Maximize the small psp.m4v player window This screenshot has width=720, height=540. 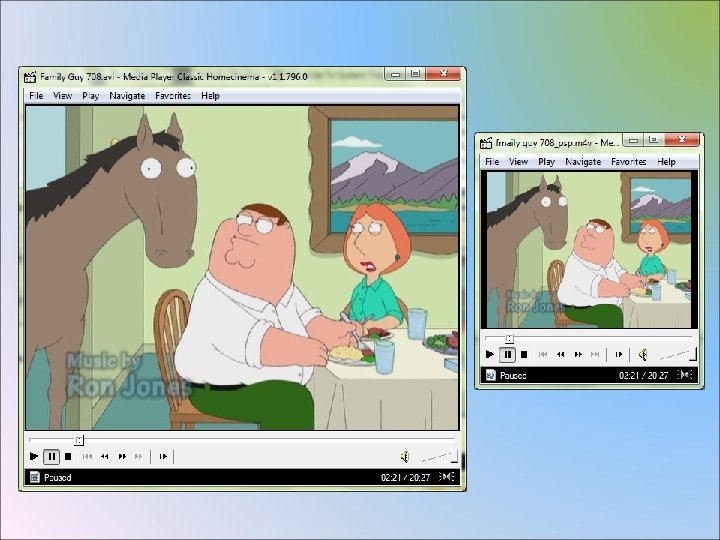[x=654, y=140]
